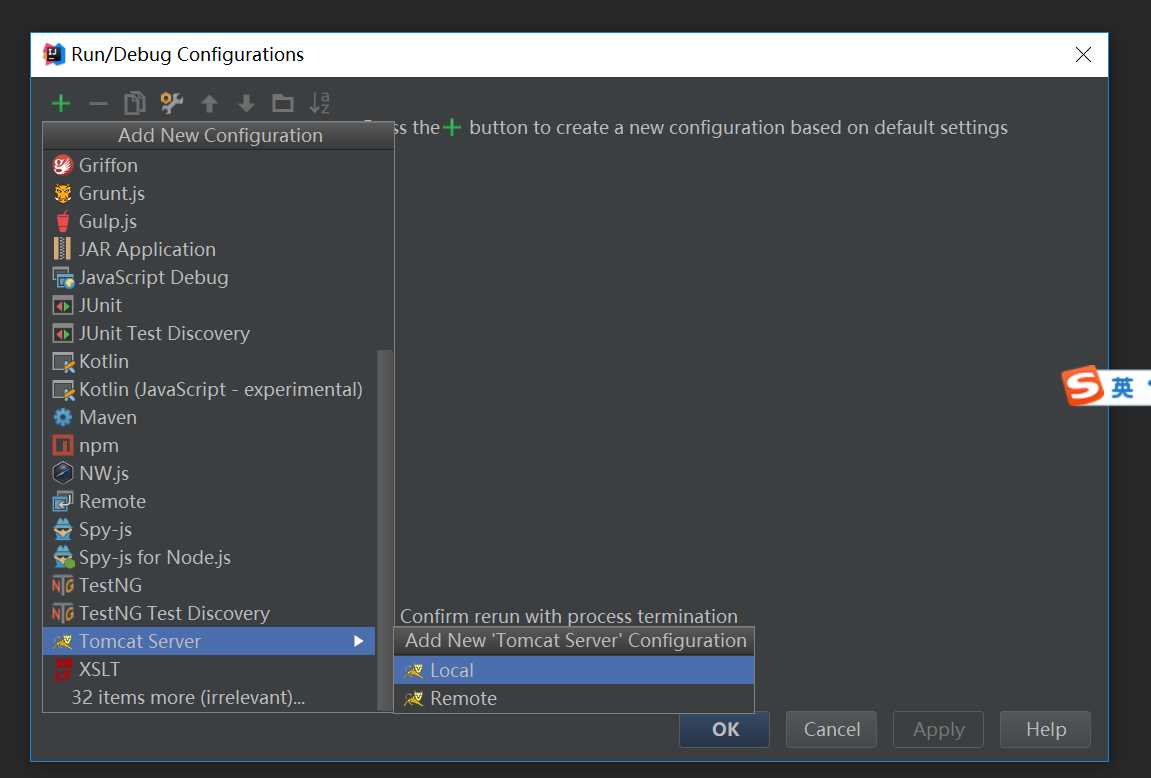Click the Copy Configuration toolbar icon

pos(135,103)
